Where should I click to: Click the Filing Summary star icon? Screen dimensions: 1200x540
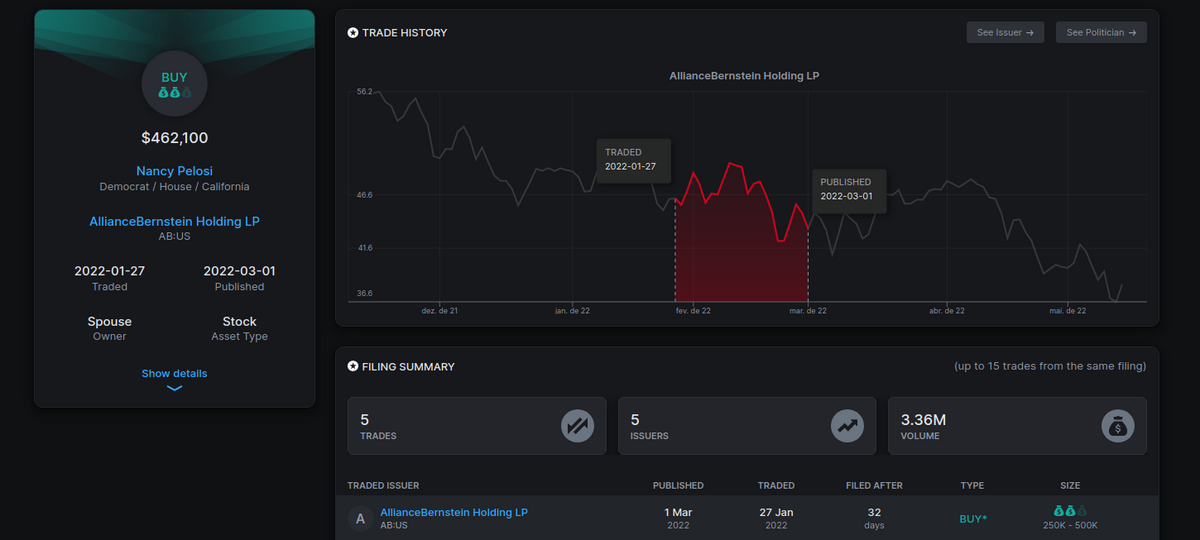point(353,367)
